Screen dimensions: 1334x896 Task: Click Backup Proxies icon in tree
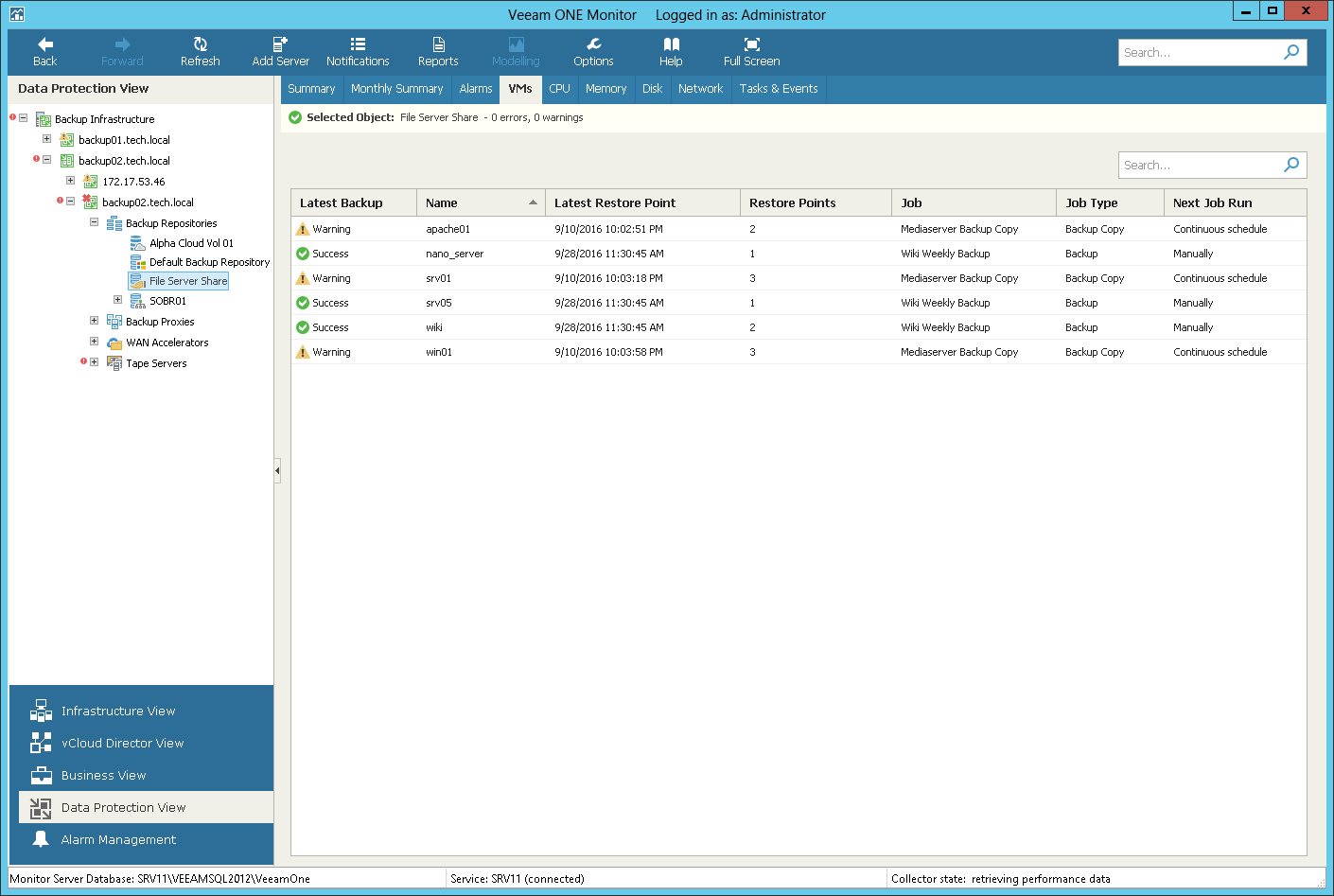(x=114, y=322)
